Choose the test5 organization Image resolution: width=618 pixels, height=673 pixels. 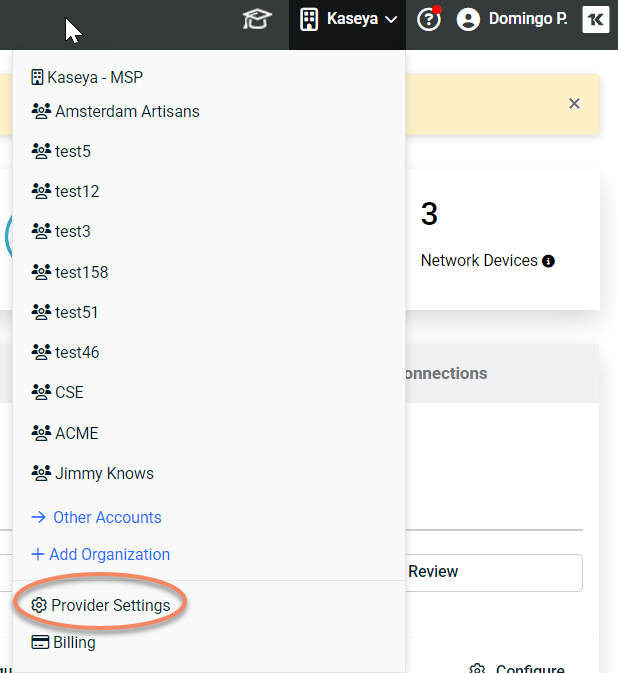pyautogui.click(x=61, y=152)
